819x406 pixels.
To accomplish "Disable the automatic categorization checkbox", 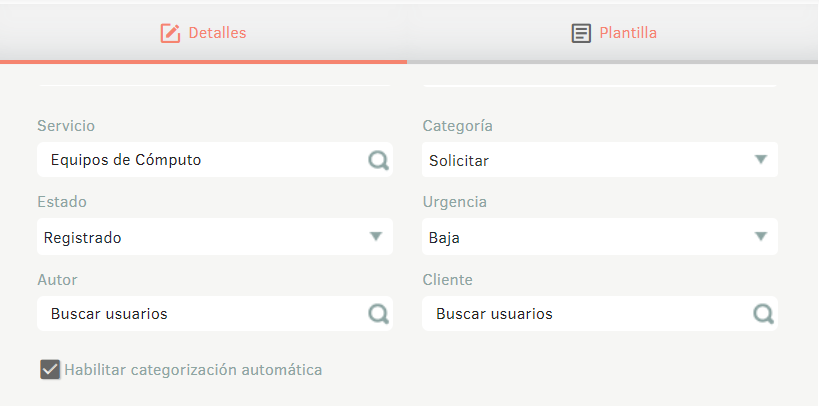I will [50, 370].
